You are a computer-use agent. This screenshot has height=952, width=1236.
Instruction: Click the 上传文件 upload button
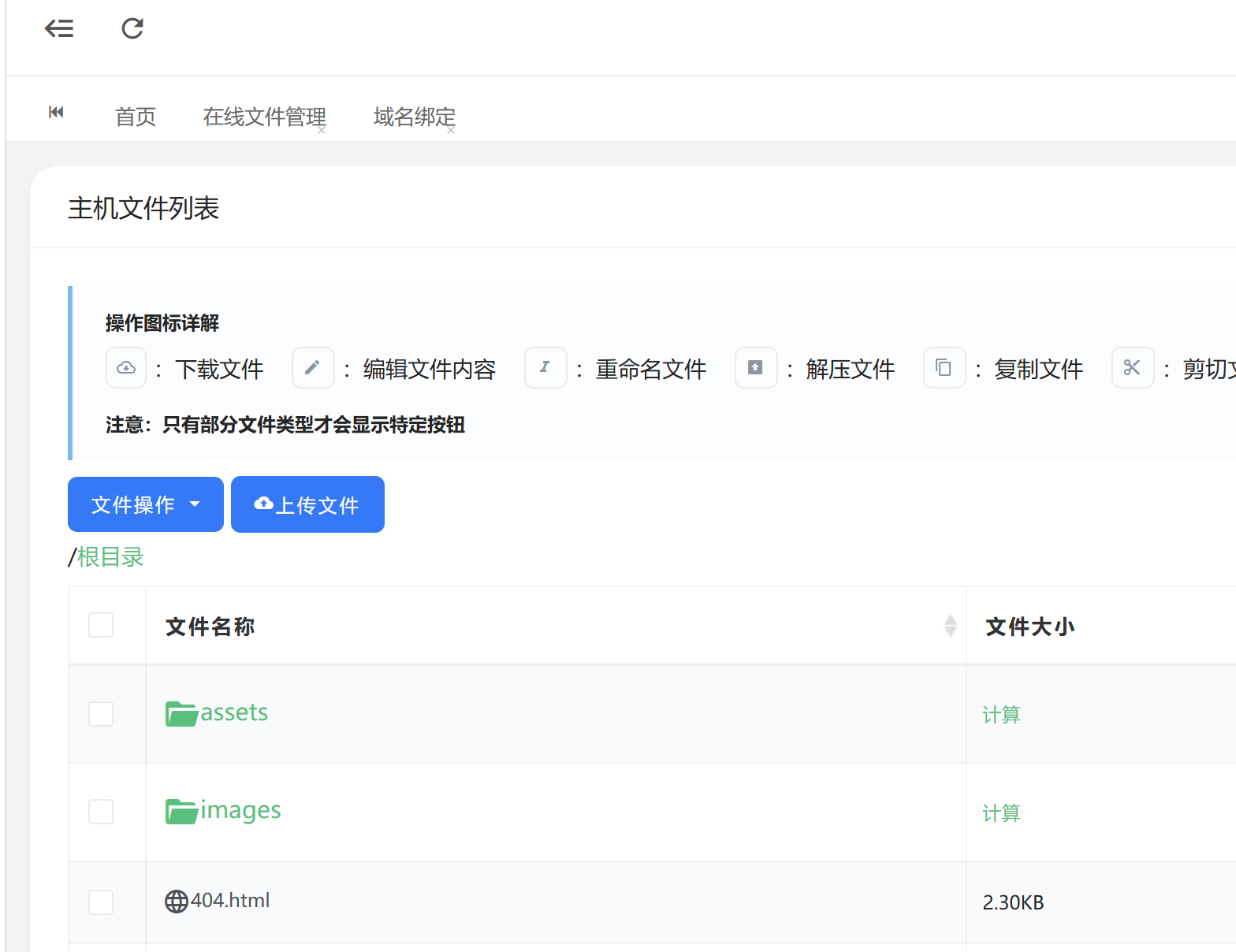[x=307, y=504]
